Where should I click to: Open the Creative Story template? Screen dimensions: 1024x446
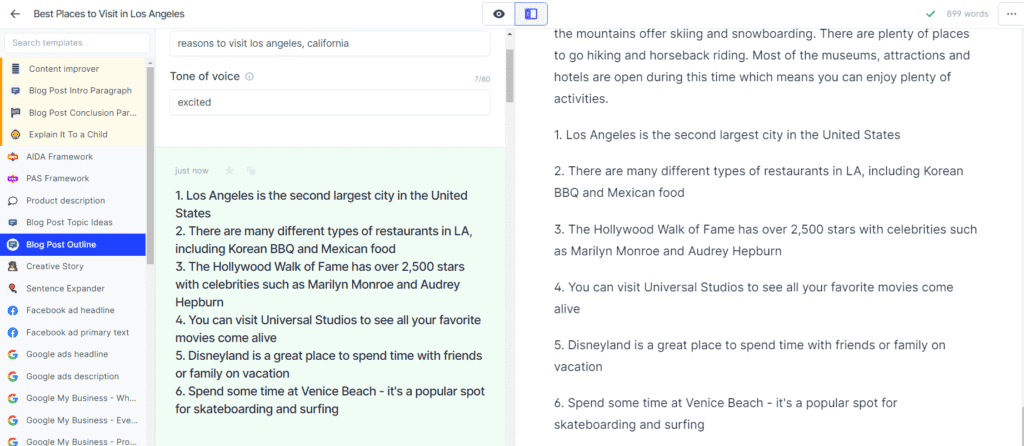[73, 266]
